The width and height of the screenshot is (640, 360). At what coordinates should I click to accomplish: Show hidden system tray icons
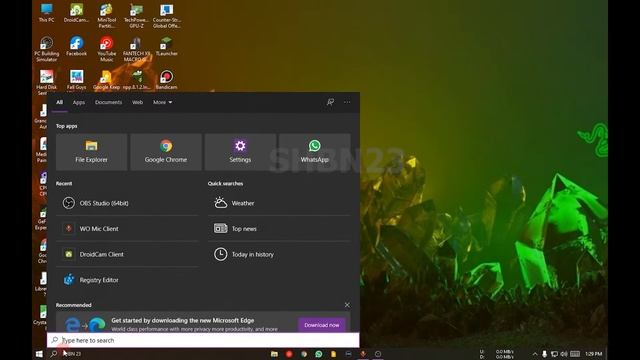point(535,354)
